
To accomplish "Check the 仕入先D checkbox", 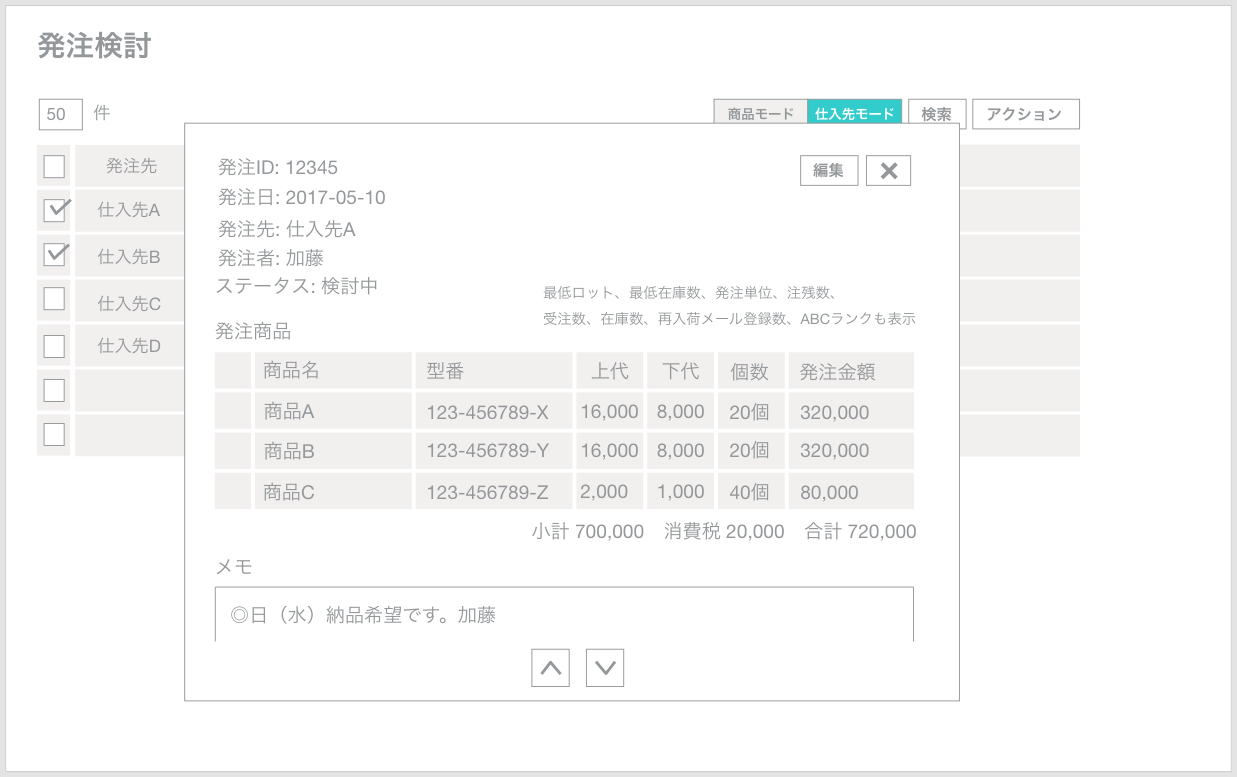I will coord(54,346).
